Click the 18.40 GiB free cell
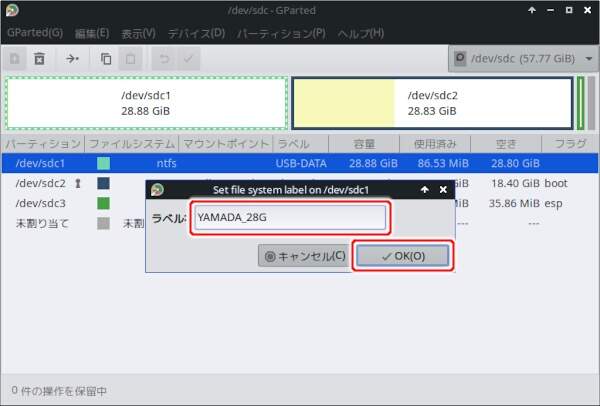This screenshot has height=406, width=600. 515,183
